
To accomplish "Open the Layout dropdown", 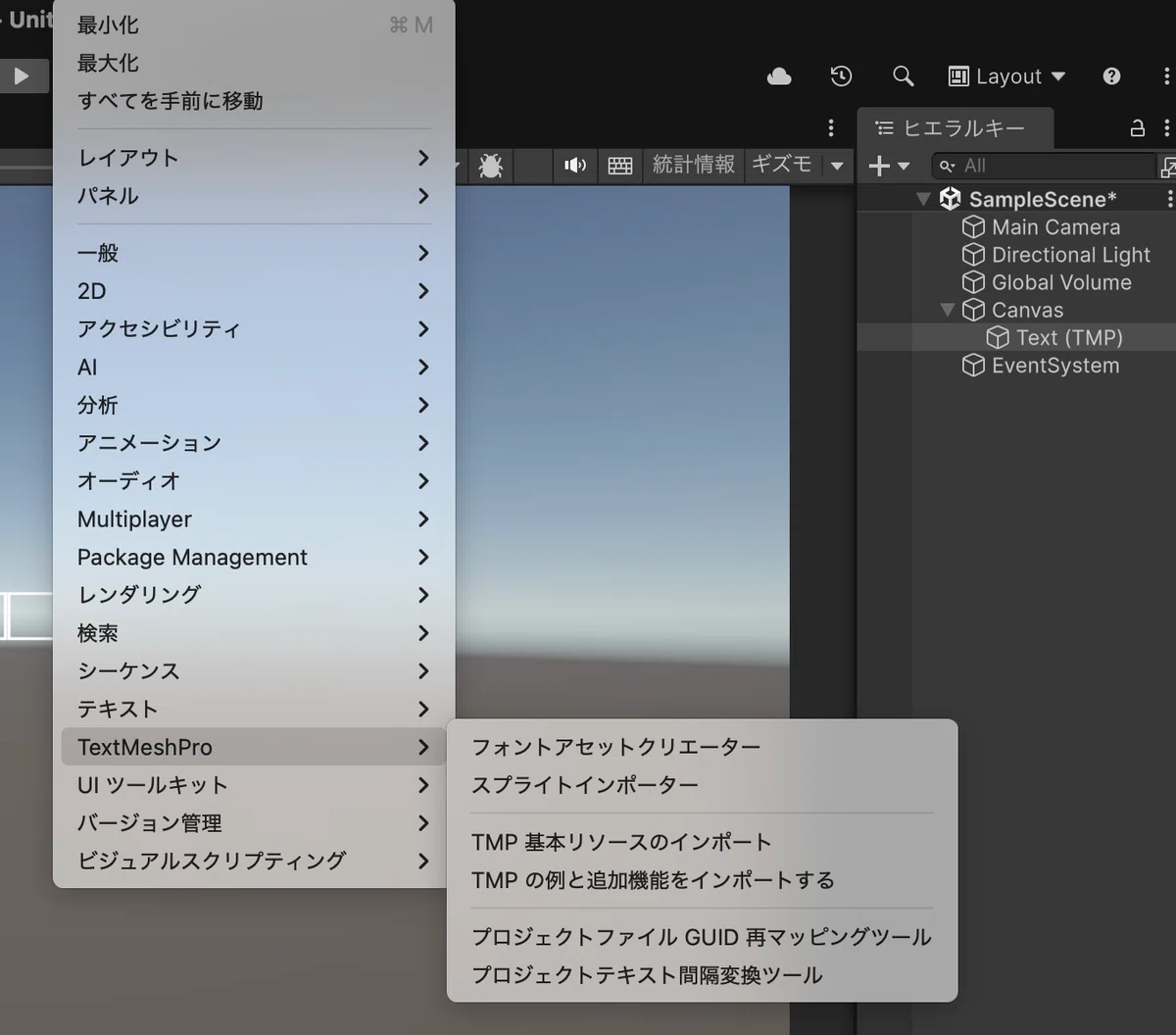I will coord(1006,76).
